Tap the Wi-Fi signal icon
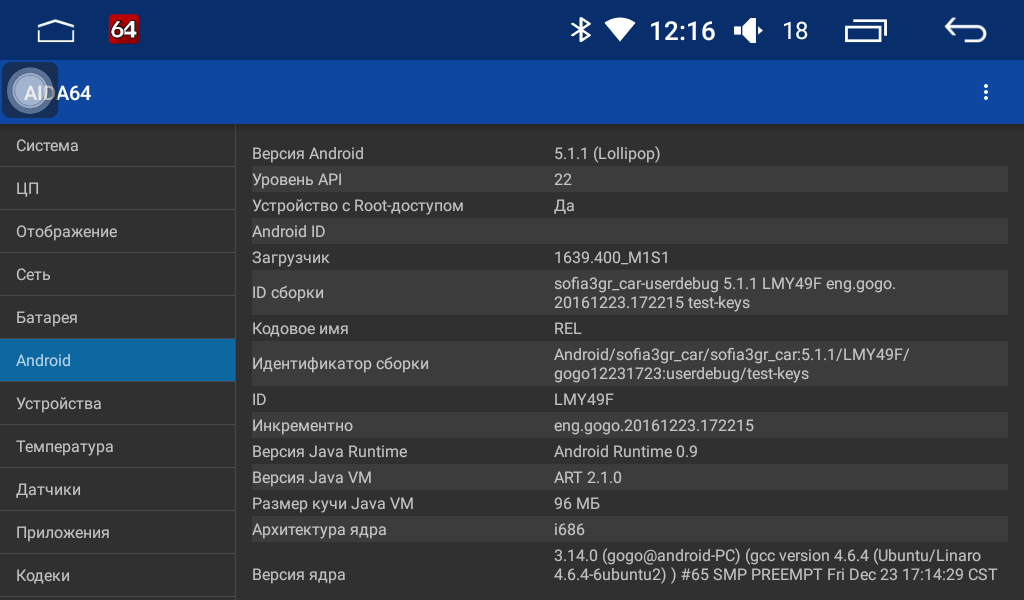Image resolution: width=1024 pixels, height=600 pixels. 619,30
